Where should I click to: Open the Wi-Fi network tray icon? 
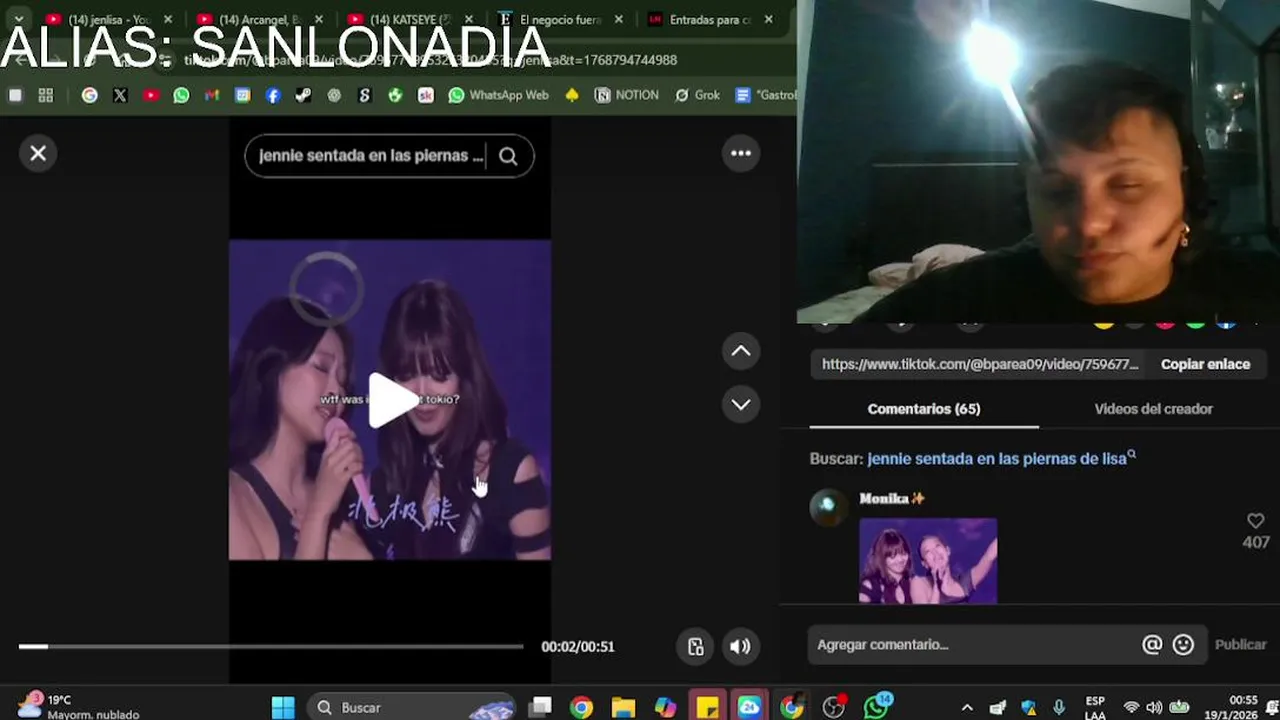[x=1131, y=708]
